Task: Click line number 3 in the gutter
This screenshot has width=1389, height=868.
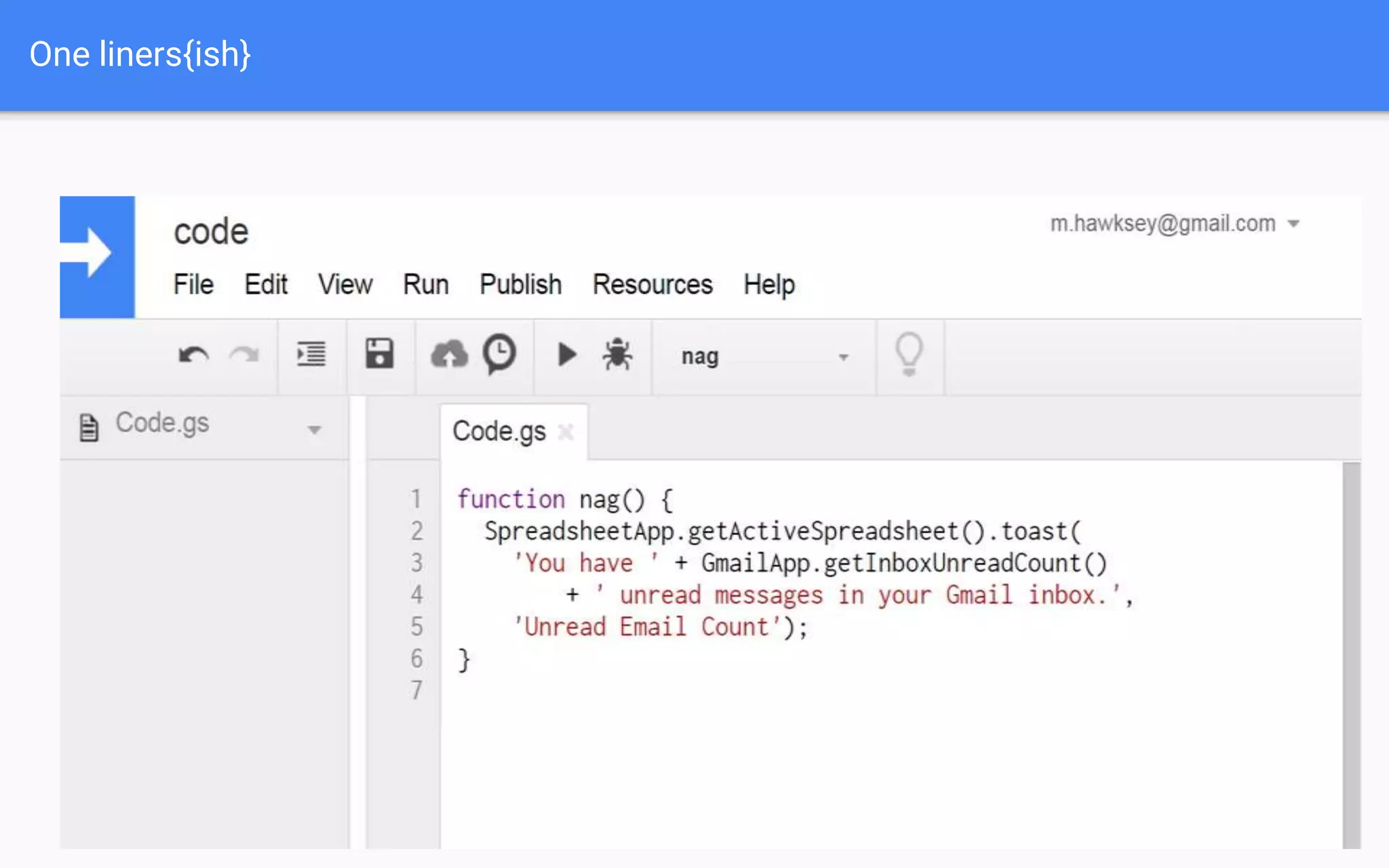Action: pos(416,563)
